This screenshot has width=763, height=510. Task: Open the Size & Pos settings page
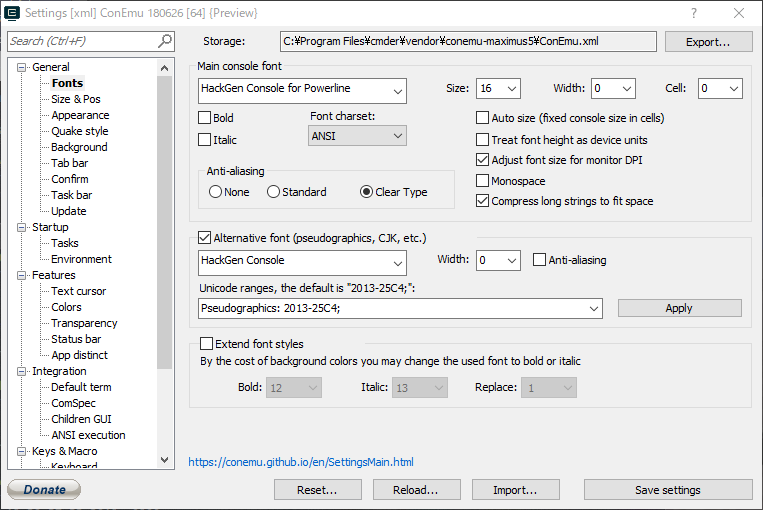point(76,99)
